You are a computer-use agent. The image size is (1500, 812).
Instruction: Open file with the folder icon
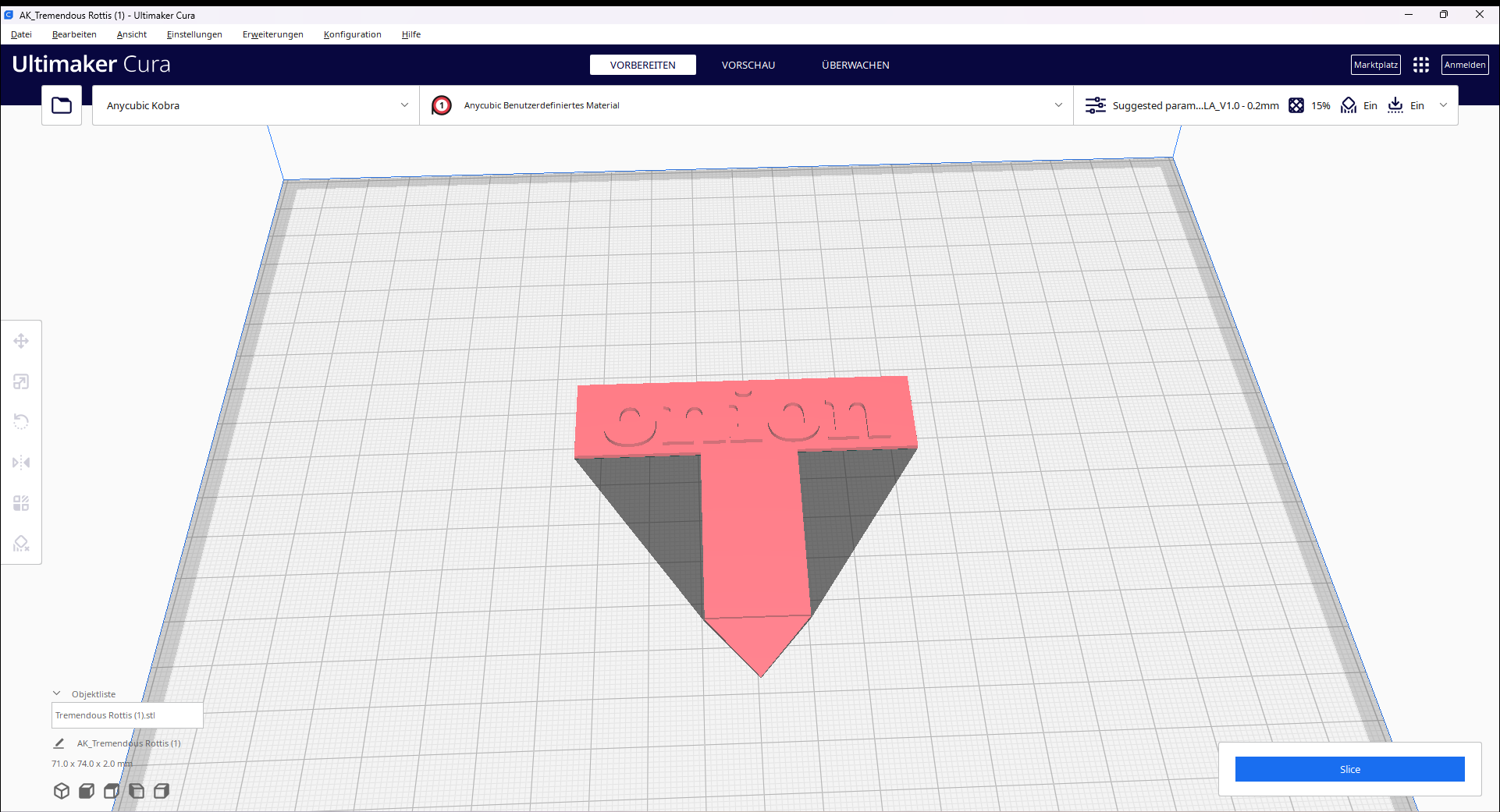coord(62,105)
